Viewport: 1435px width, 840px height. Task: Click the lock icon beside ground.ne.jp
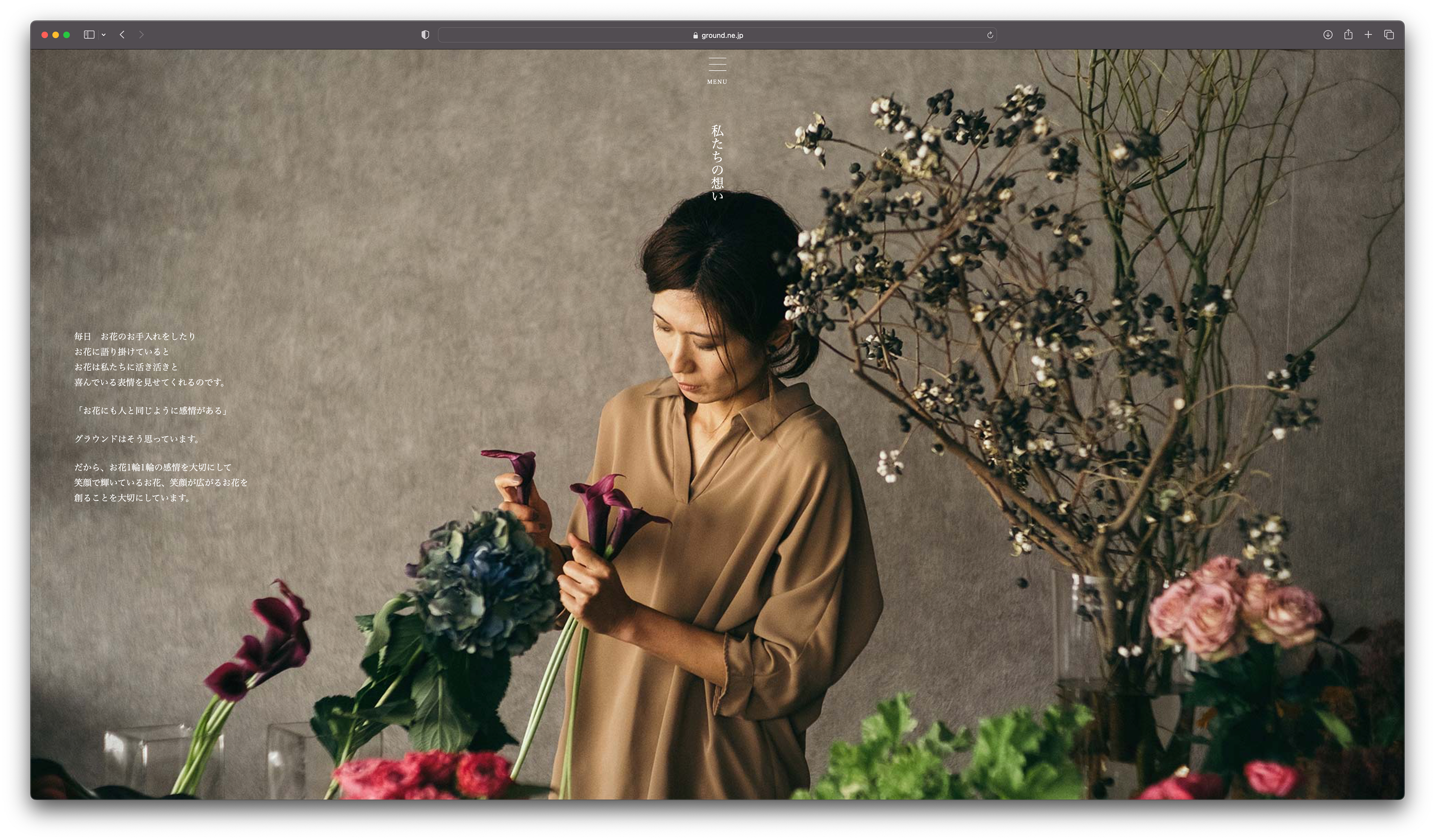click(695, 35)
